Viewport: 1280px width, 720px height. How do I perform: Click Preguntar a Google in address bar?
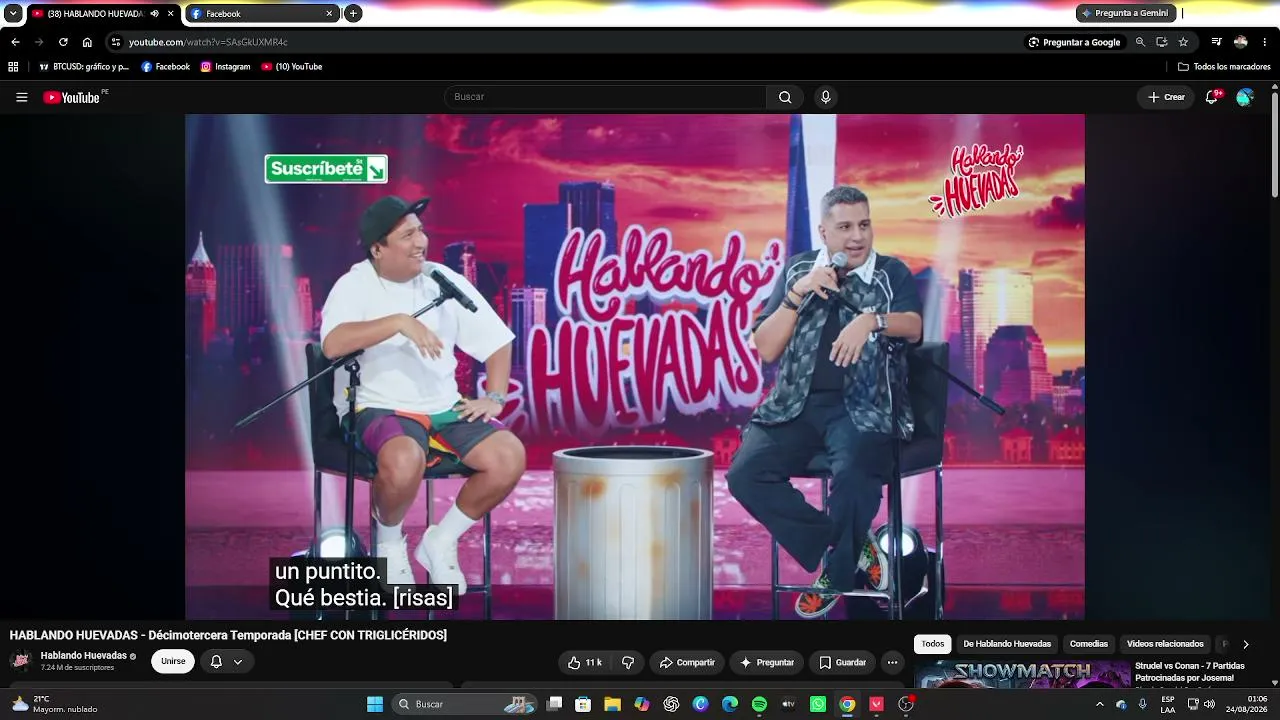tap(1074, 42)
